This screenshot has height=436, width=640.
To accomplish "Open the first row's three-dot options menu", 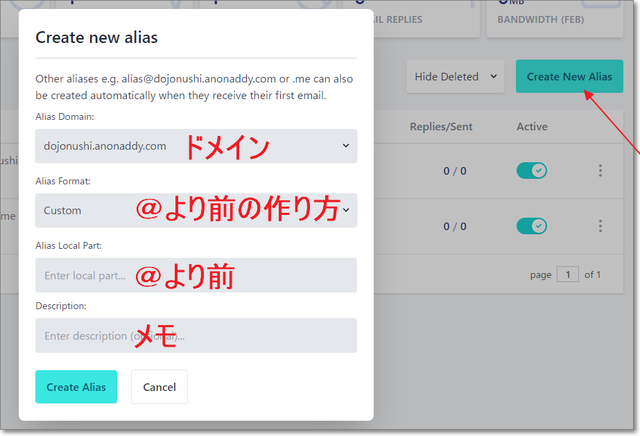I will pyautogui.click(x=600, y=171).
